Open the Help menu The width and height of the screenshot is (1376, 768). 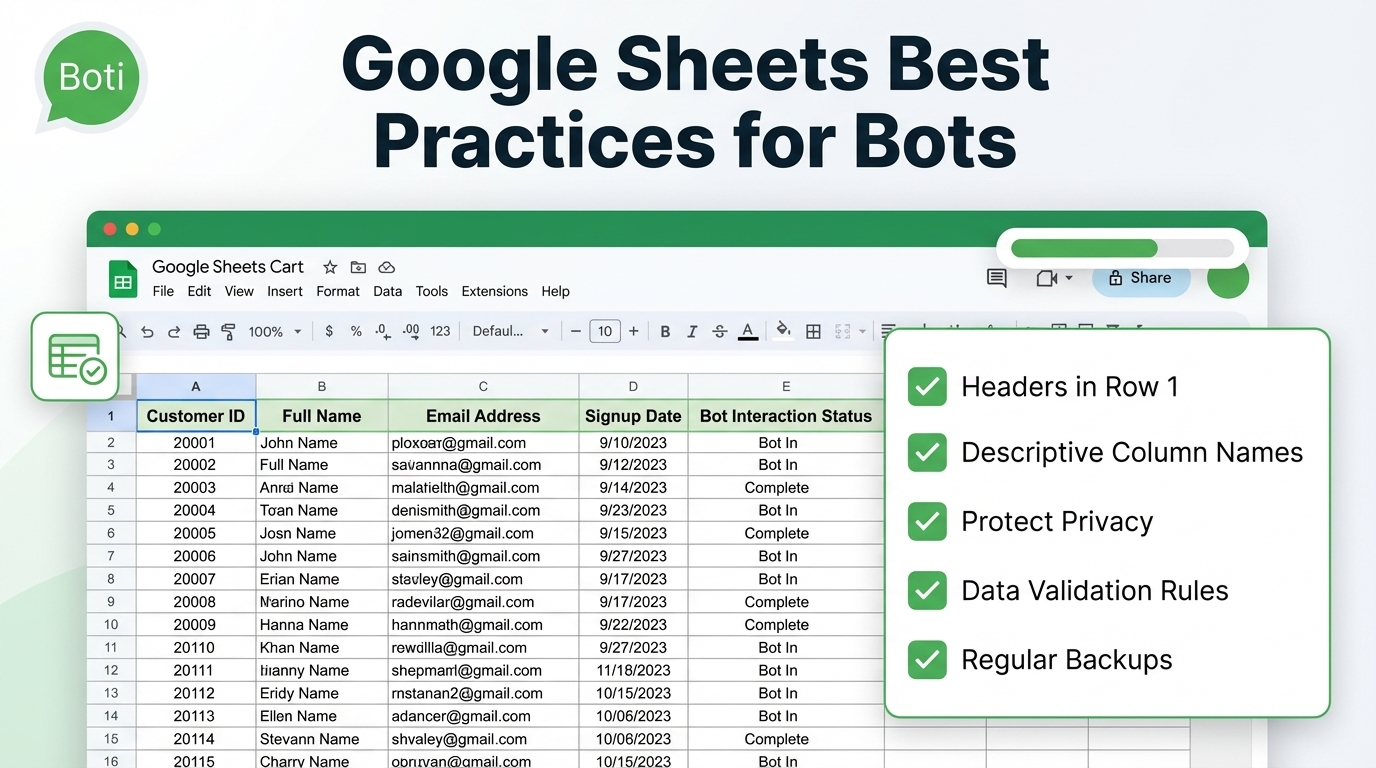[555, 291]
